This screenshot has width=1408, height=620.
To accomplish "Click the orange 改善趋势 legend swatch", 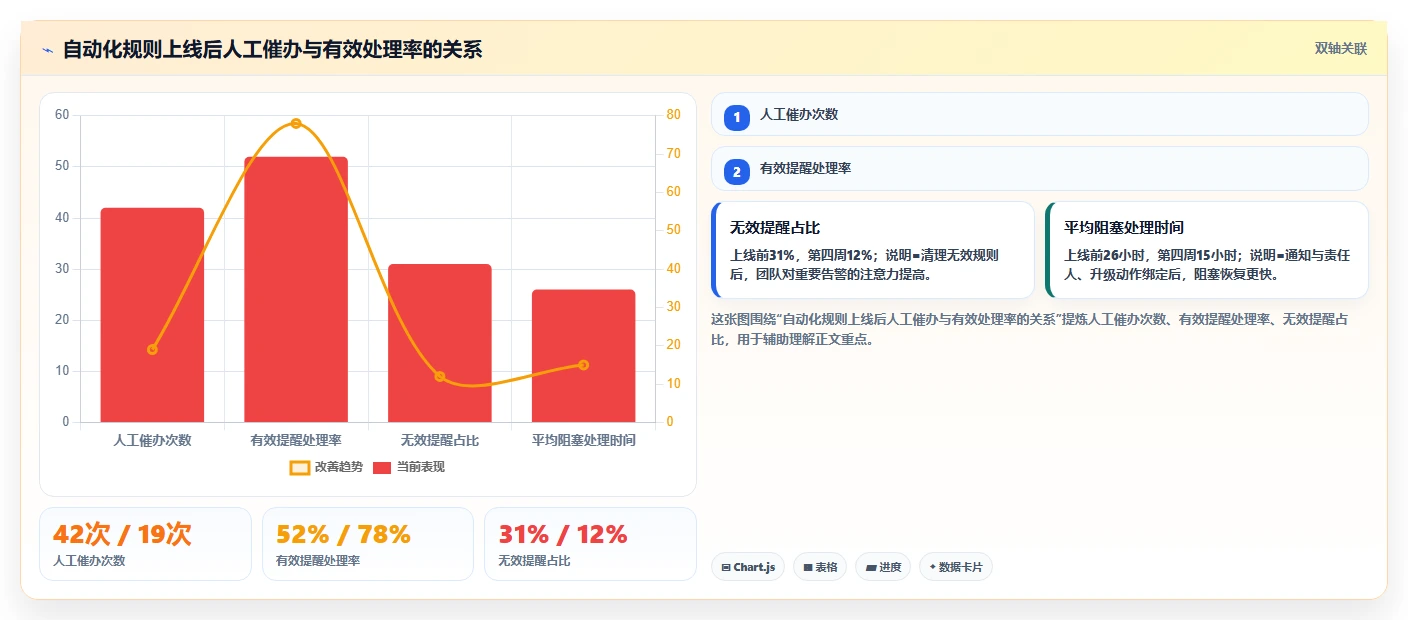I will point(300,467).
